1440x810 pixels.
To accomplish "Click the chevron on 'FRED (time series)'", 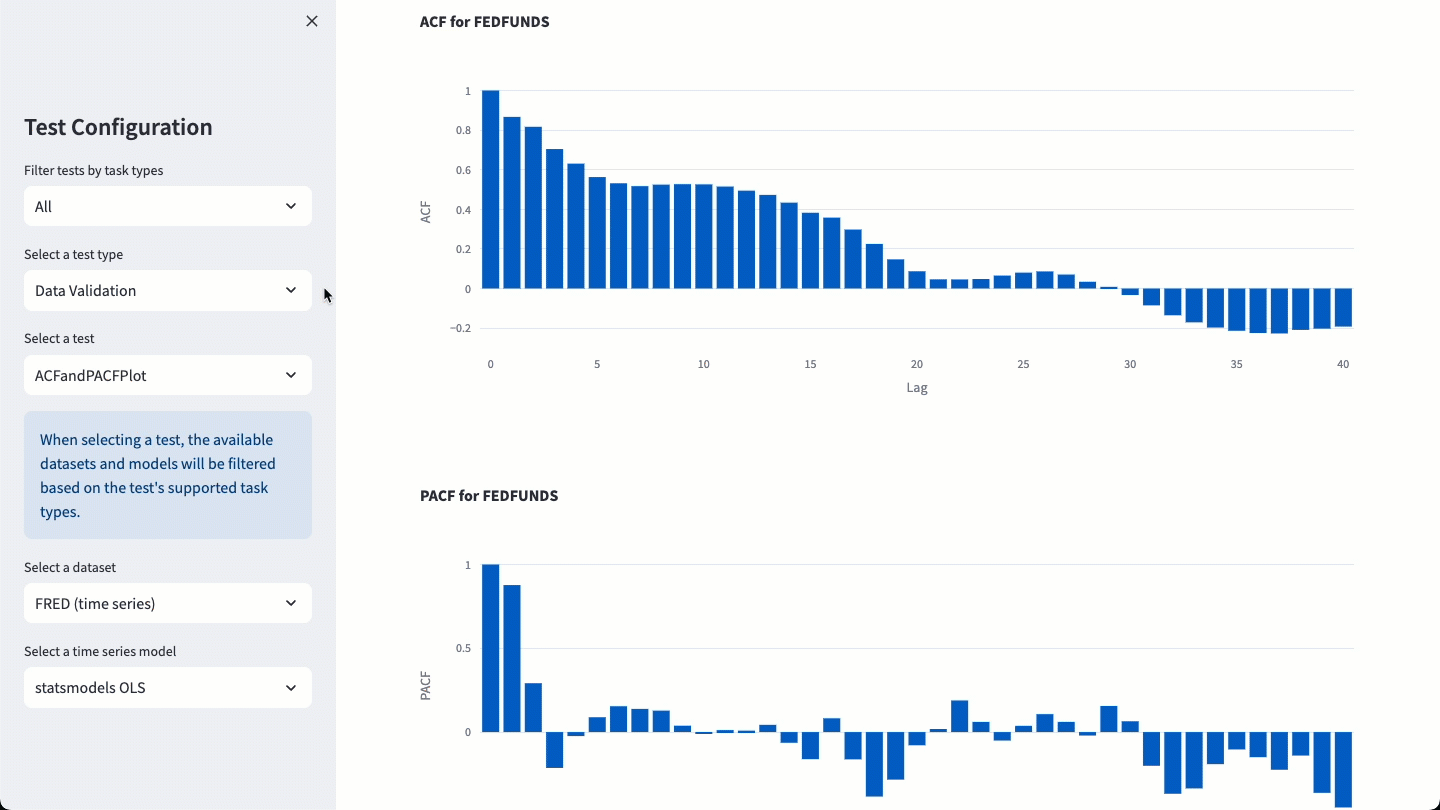I will [291, 603].
